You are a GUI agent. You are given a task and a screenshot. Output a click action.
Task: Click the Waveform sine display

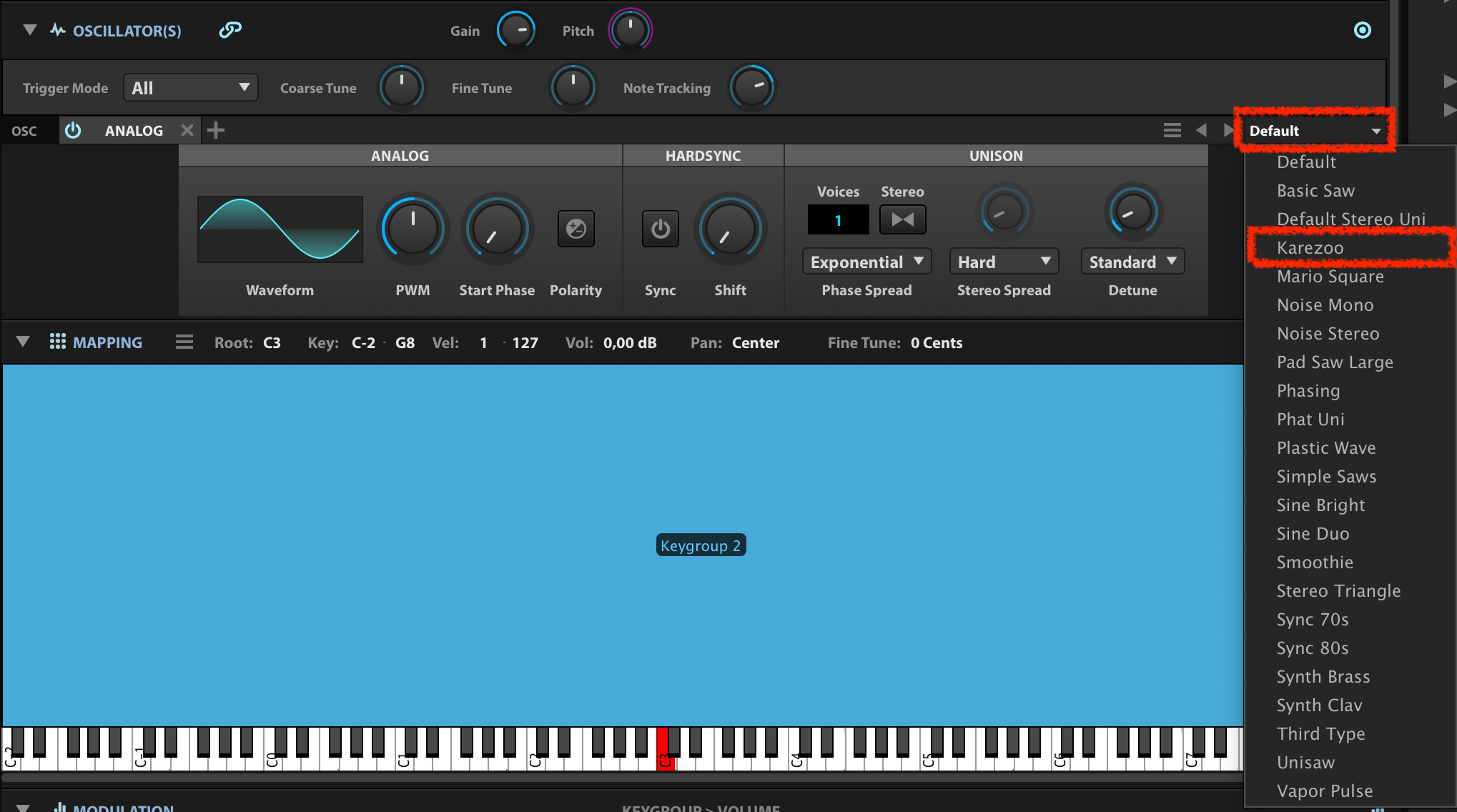[280, 229]
